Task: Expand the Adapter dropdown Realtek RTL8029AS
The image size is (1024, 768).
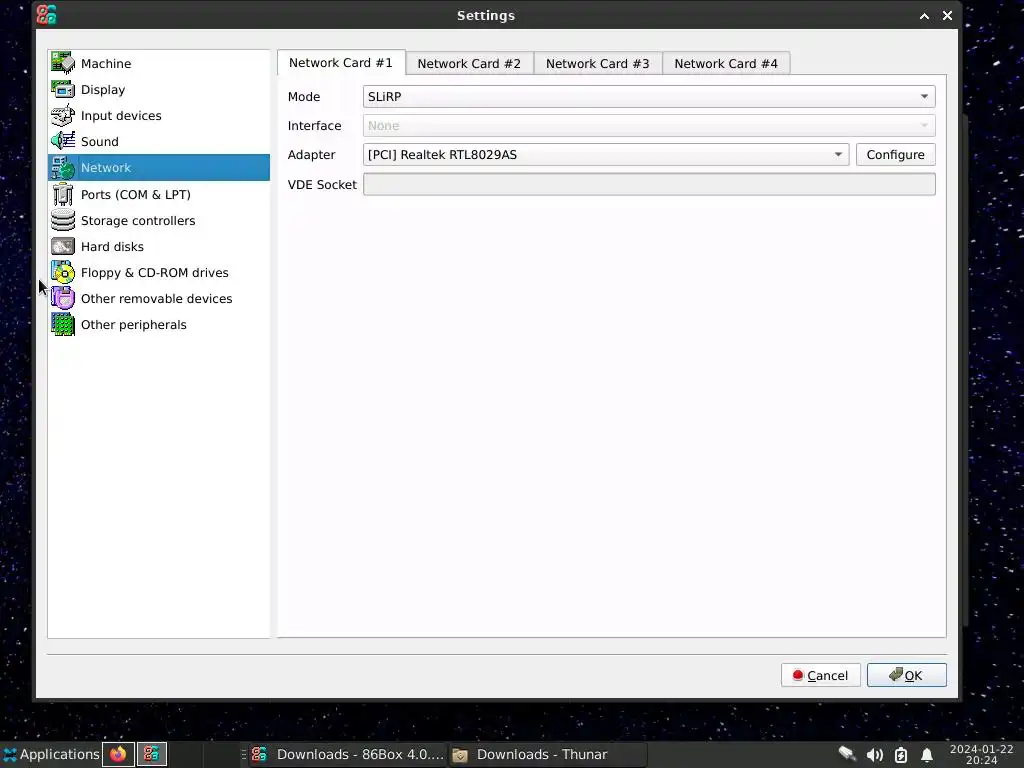Action: [605, 155]
